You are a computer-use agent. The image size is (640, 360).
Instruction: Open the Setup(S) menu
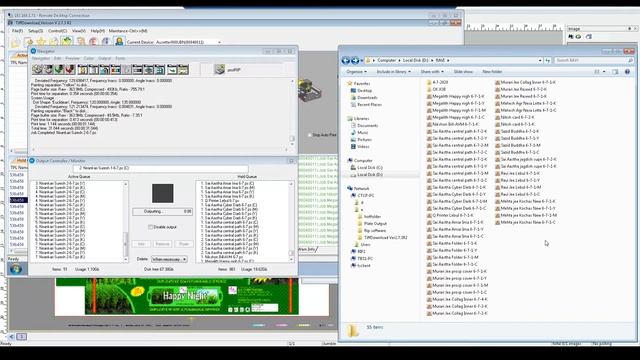36,31
